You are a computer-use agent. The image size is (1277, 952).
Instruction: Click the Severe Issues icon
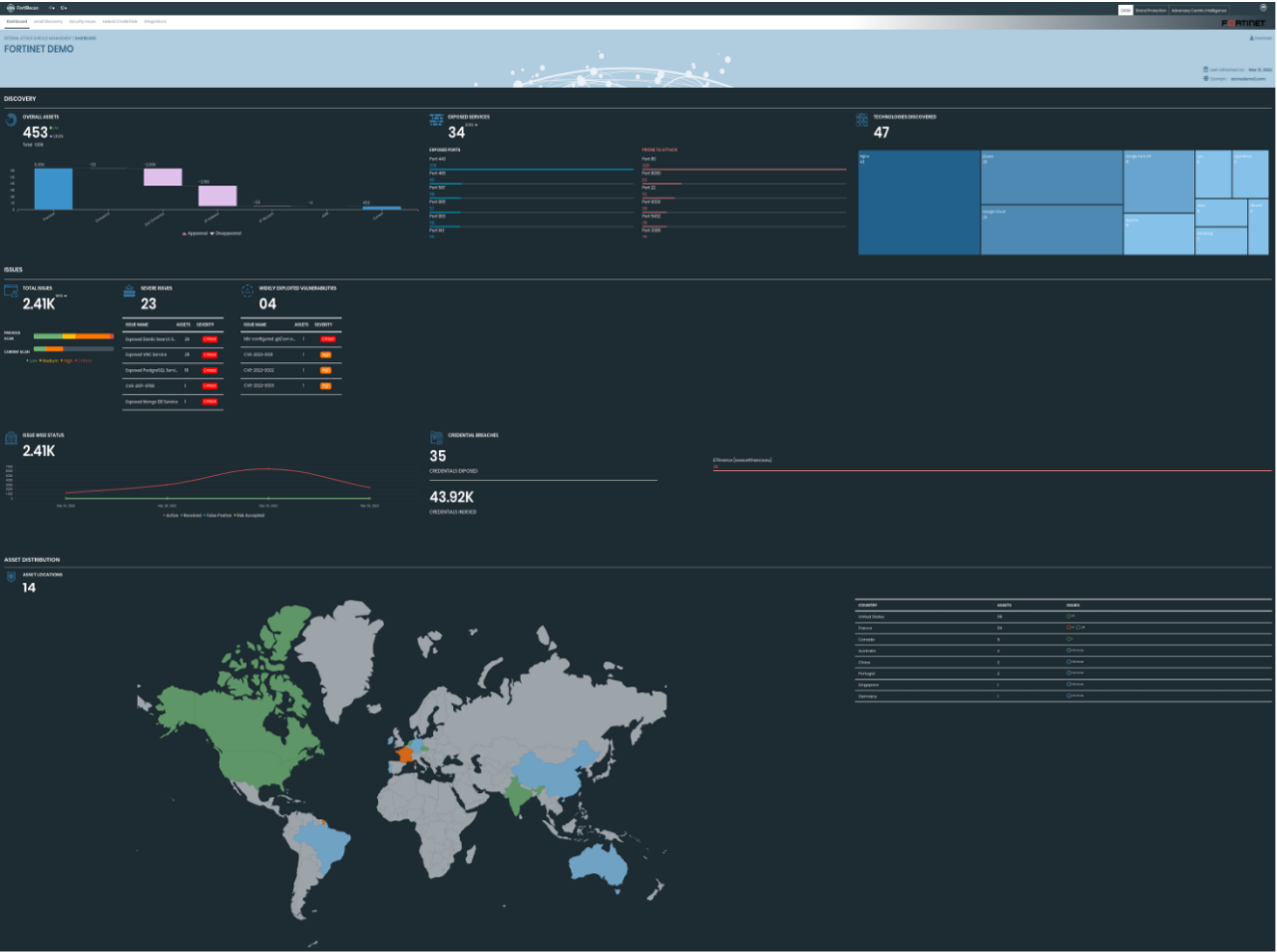tap(129, 291)
